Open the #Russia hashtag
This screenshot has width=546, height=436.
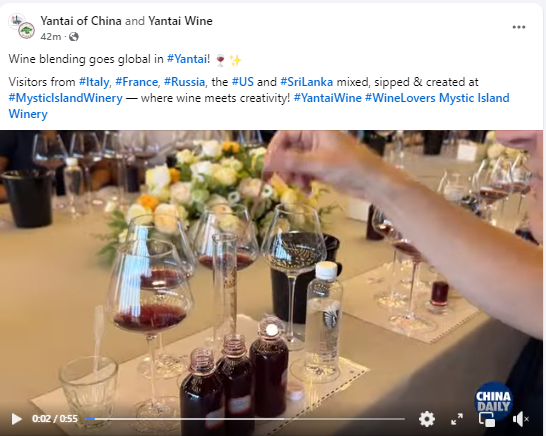point(184,82)
